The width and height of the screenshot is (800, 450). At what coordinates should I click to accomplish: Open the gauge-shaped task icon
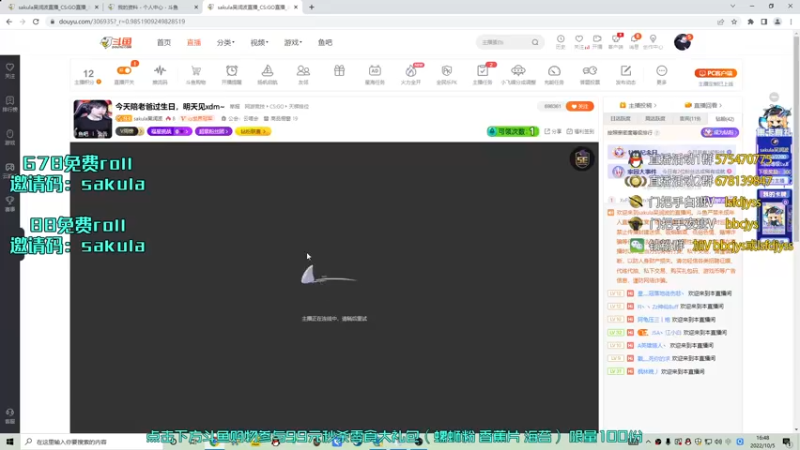click(554, 71)
